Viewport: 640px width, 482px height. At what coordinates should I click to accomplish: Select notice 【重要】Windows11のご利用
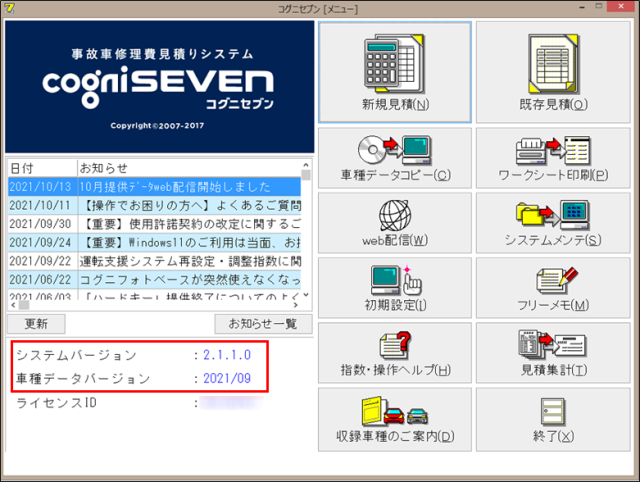pos(154,242)
